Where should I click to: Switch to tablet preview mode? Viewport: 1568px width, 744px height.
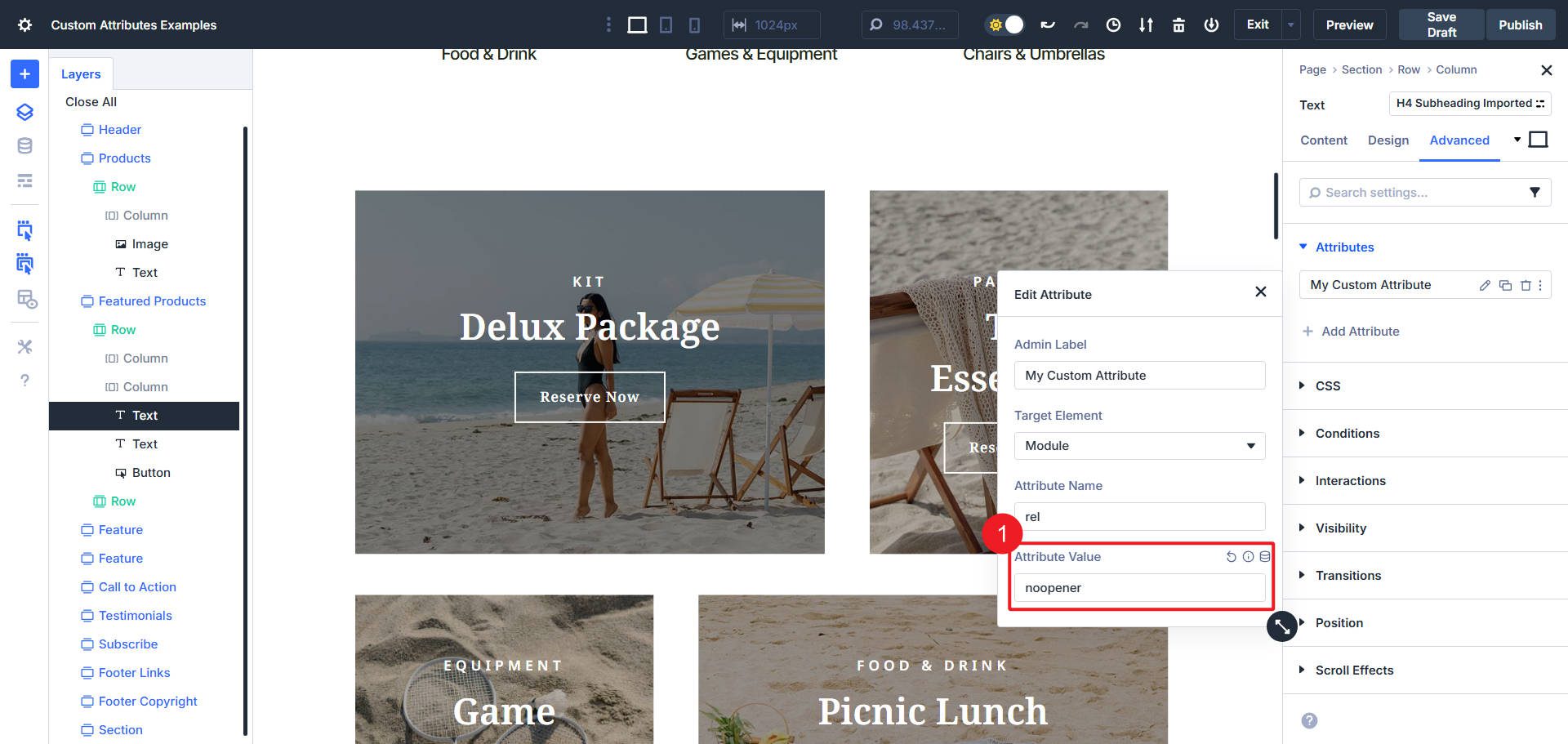665,25
